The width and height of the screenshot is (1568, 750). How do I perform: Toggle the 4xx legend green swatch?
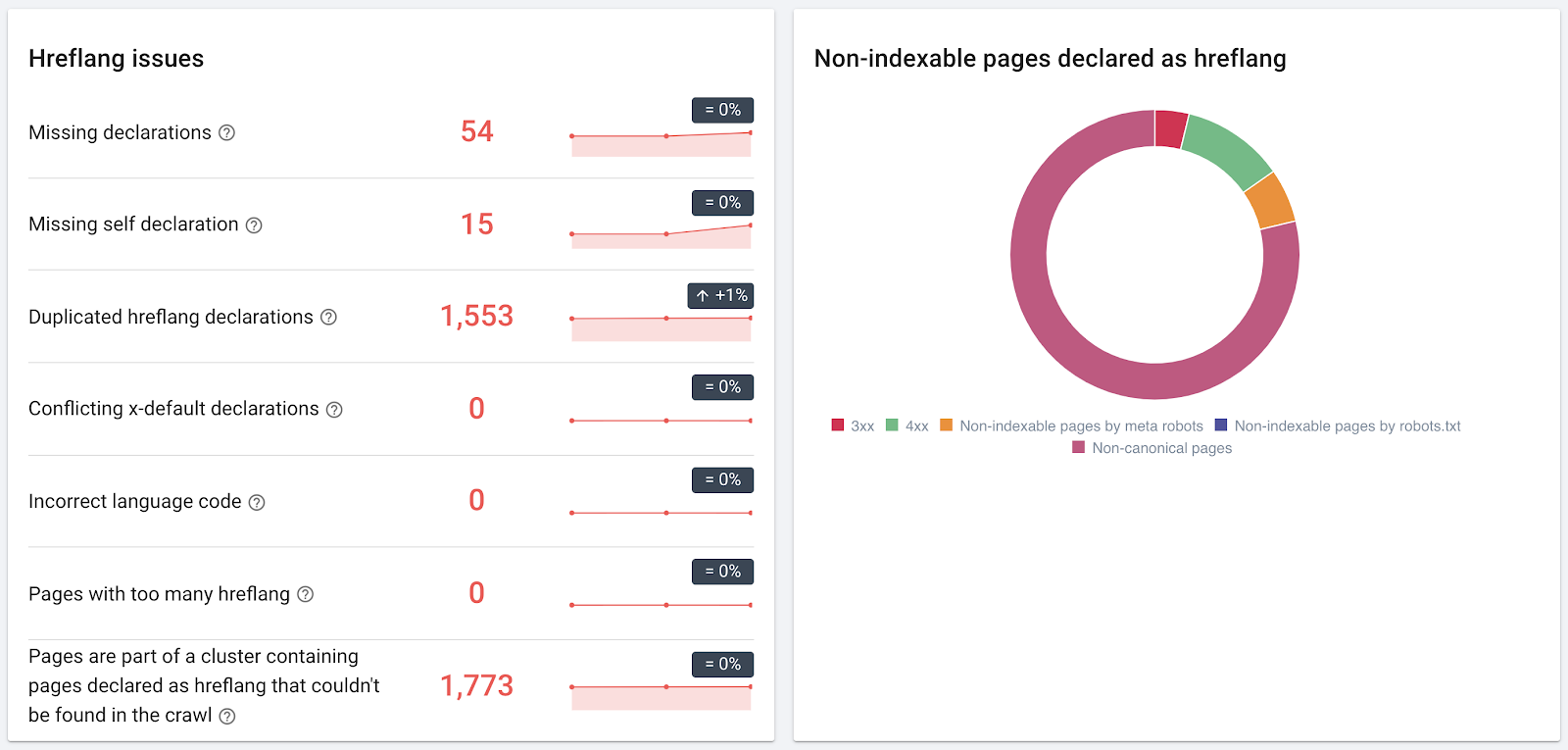(892, 425)
